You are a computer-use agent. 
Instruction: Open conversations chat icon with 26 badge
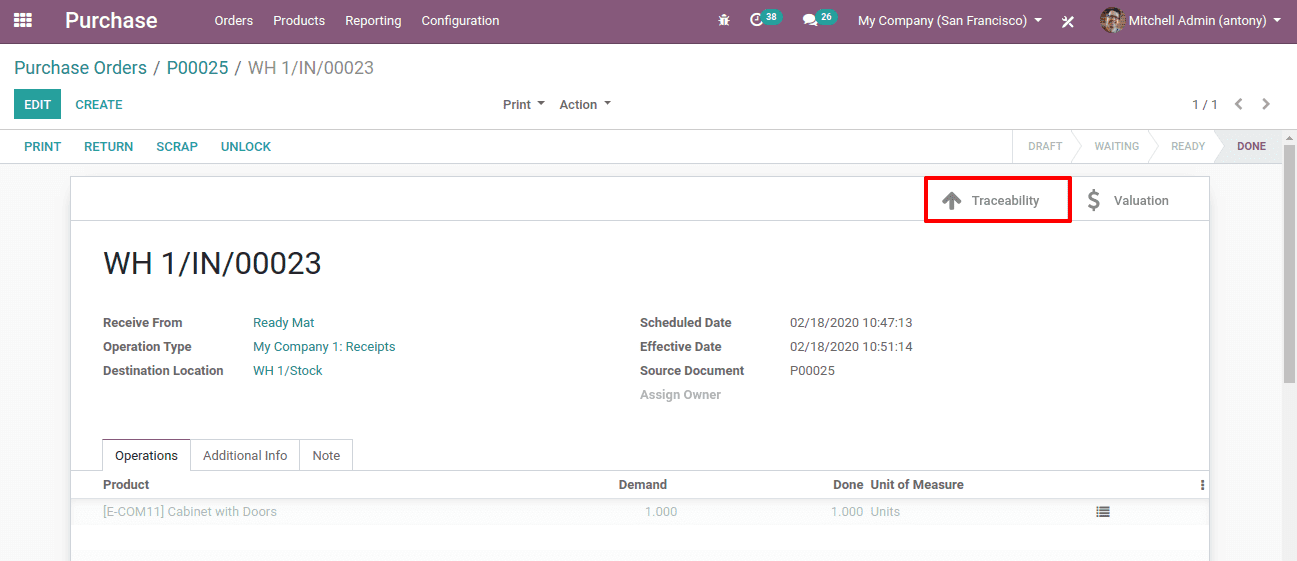tap(819, 19)
